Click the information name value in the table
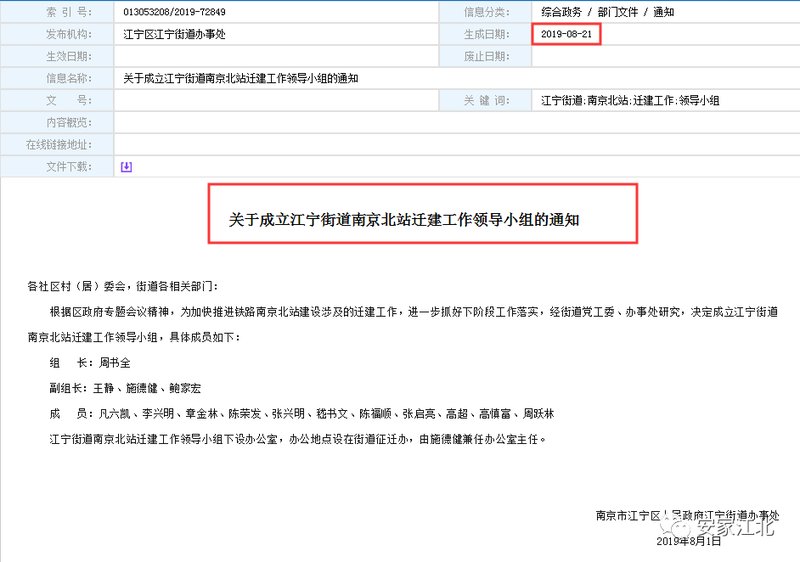Screen dimensions: 800x562 coord(240,79)
